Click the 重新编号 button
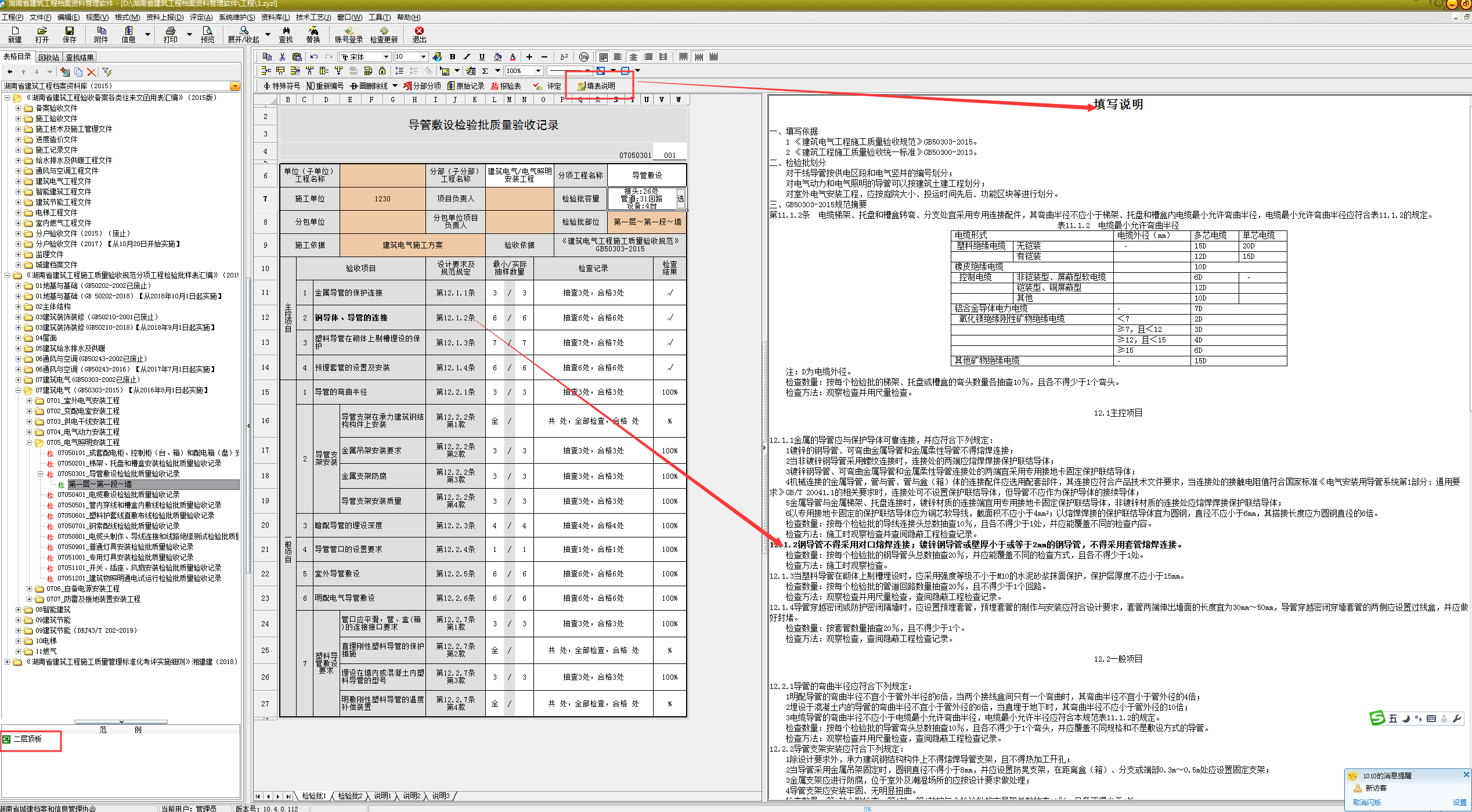1472x812 pixels. [325, 86]
